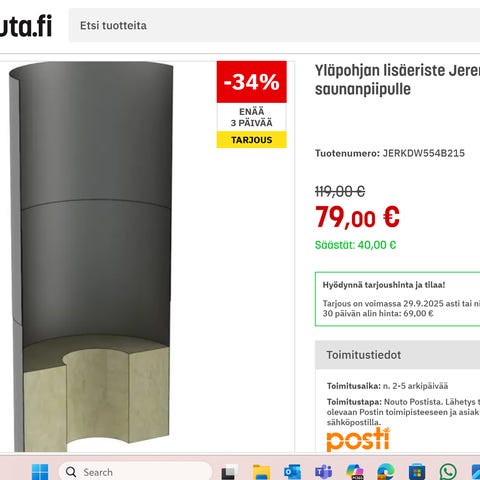Click the yellow TARJOUS offer label
480x480 pixels.
click(x=252, y=140)
